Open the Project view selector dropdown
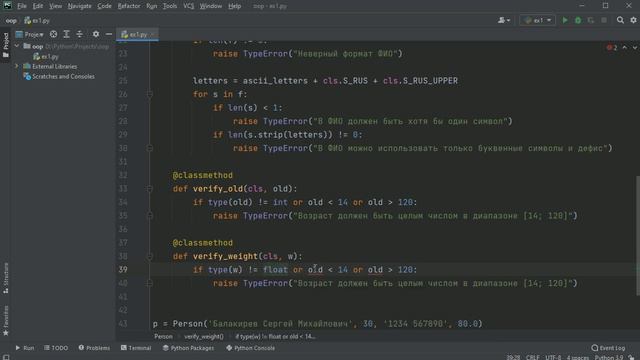Image resolution: width=640 pixels, height=360 pixels. click(29, 34)
